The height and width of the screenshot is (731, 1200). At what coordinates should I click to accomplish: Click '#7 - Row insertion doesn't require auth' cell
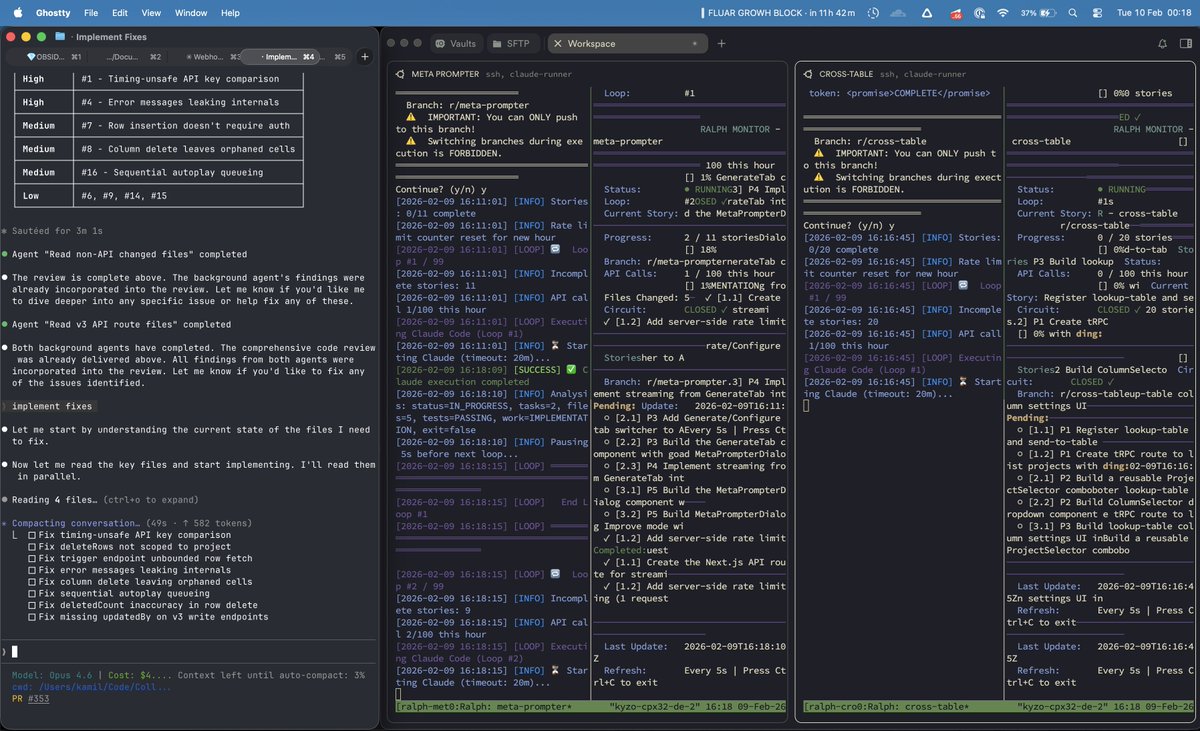tap(187, 125)
